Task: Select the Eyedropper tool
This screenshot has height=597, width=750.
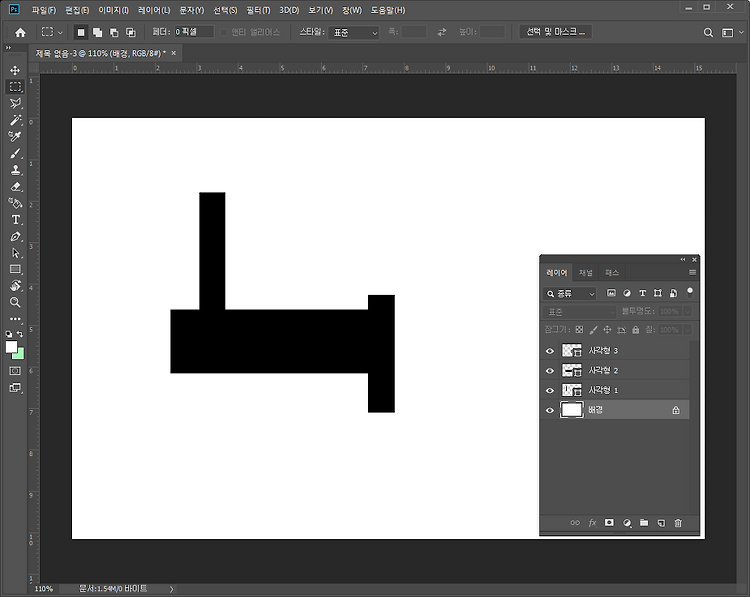Action: click(15, 136)
